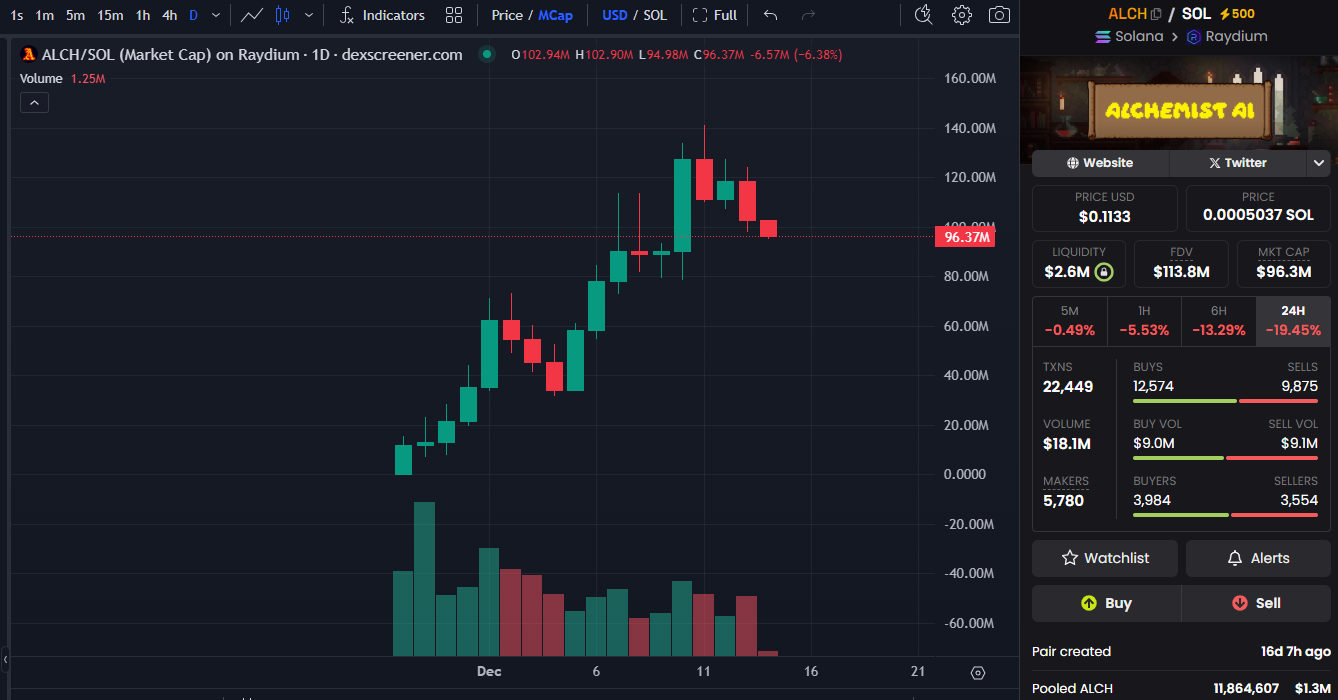Select the 6H stats tab
The image size is (1338, 700).
click(1218, 321)
